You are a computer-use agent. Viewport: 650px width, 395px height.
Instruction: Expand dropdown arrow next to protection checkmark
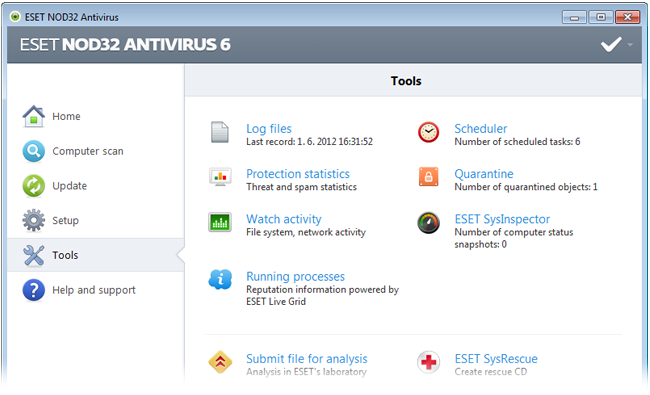pos(630,44)
